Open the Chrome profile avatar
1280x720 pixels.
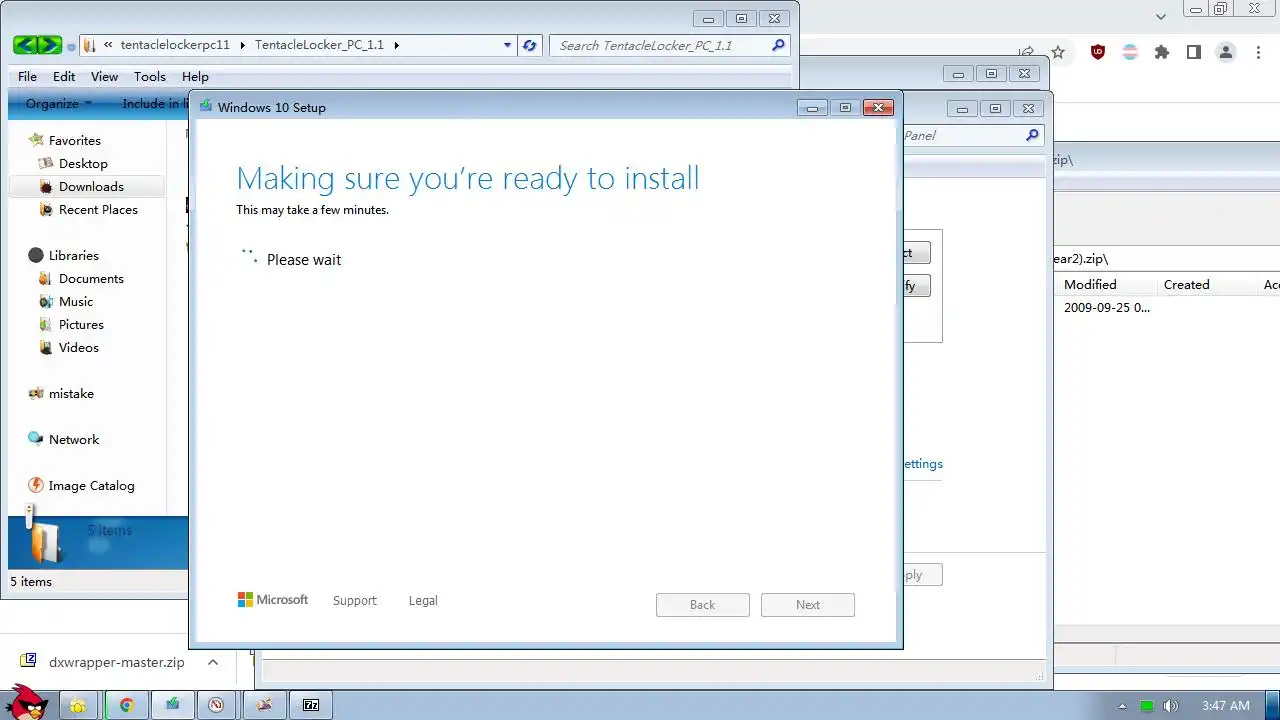pyautogui.click(x=1226, y=52)
